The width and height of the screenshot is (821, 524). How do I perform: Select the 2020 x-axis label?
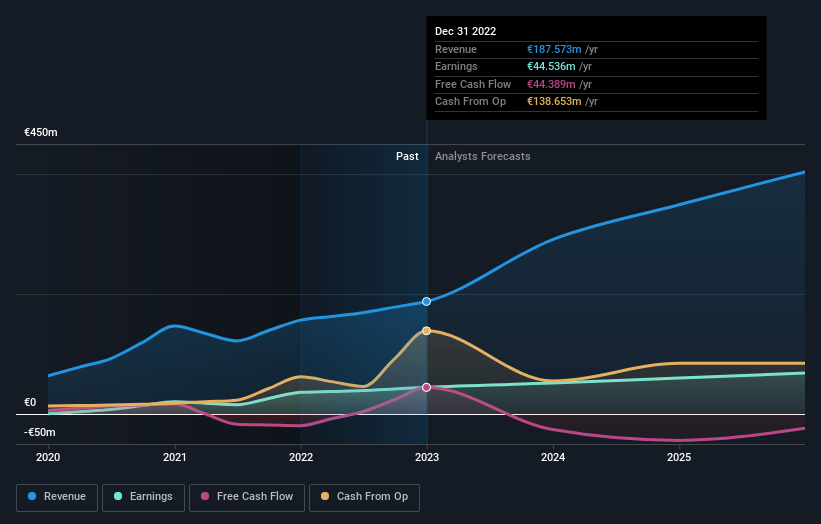48,458
